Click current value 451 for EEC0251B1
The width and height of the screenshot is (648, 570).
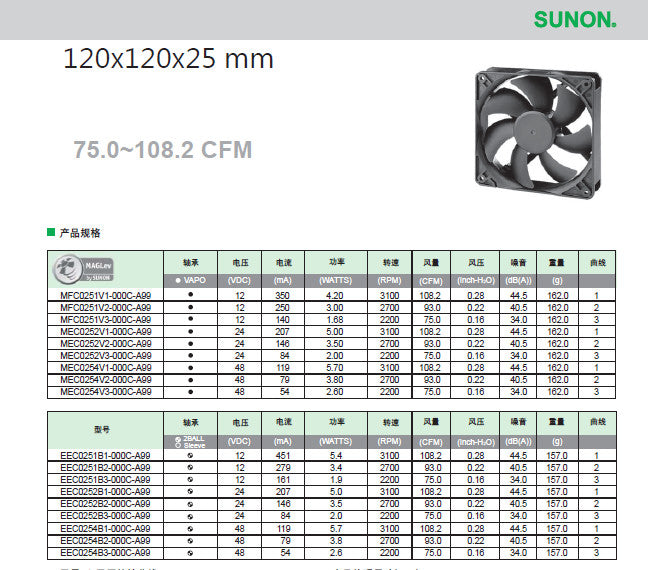click(x=283, y=456)
